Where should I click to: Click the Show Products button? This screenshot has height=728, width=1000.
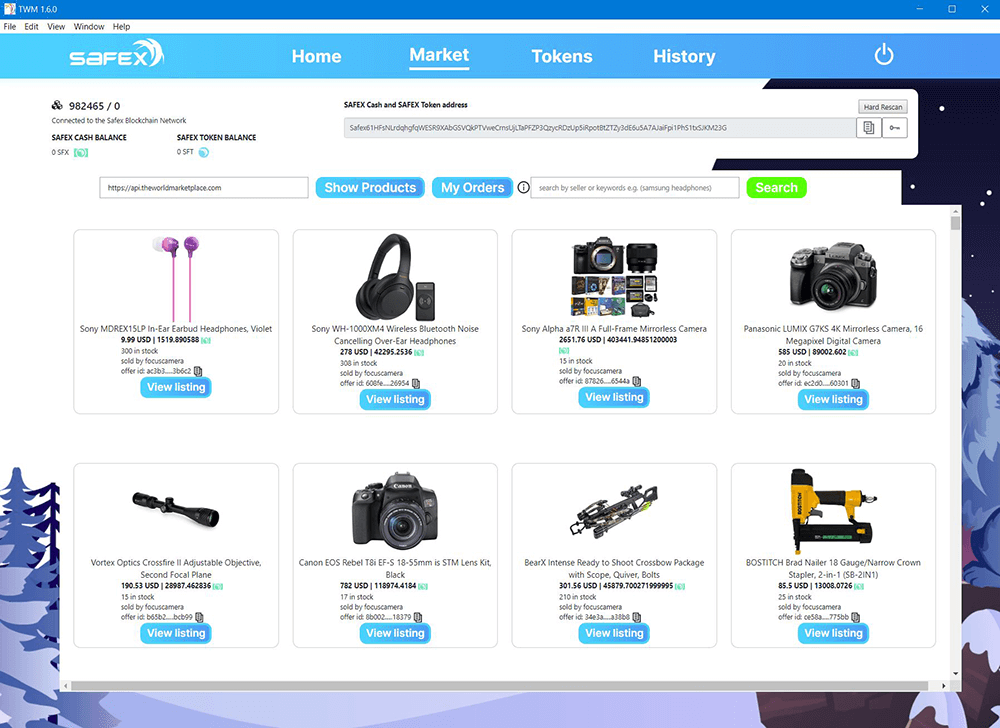click(370, 187)
